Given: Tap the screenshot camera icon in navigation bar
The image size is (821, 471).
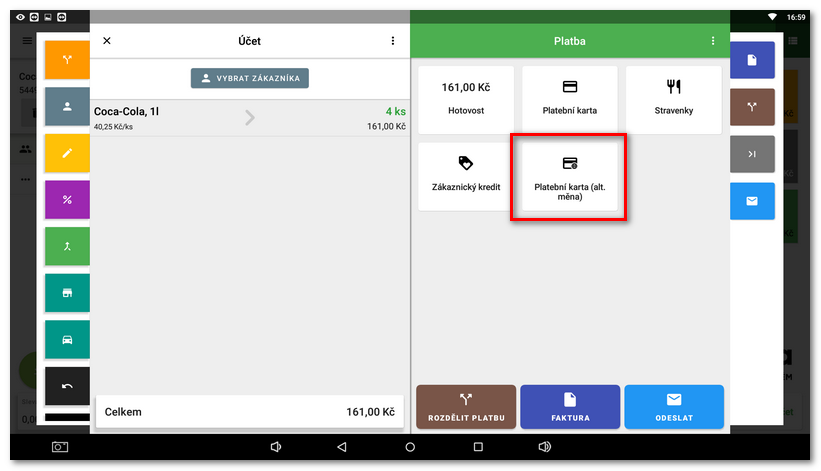Looking at the screenshot, I should tap(60, 446).
